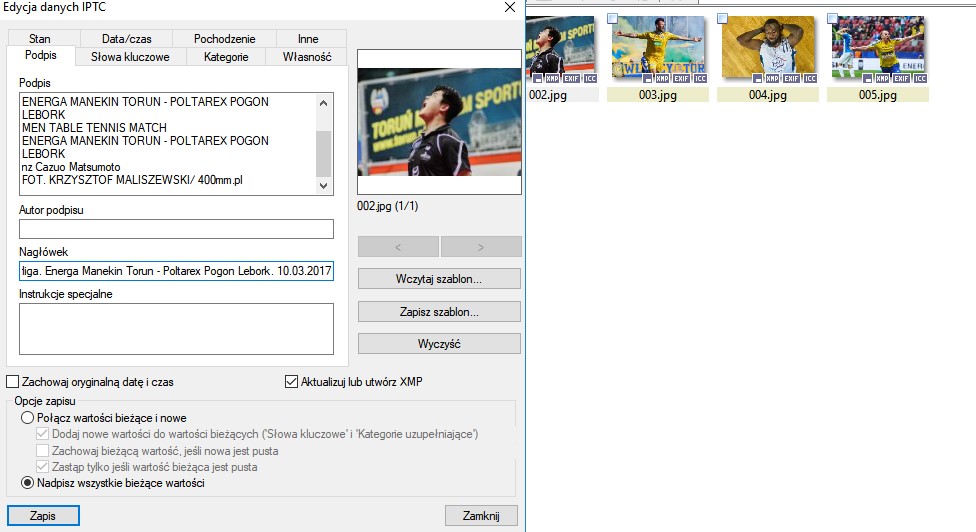The image size is (976, 532).
Task: Click the ICC badge under thumbnail 004.jpg
Action: [810, 78]
